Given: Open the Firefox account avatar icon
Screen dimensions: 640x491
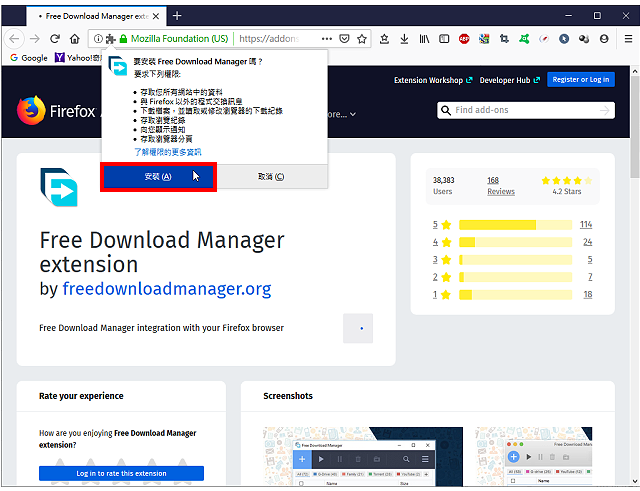Looking at the screenshot, I should click(x=604, y=39).
